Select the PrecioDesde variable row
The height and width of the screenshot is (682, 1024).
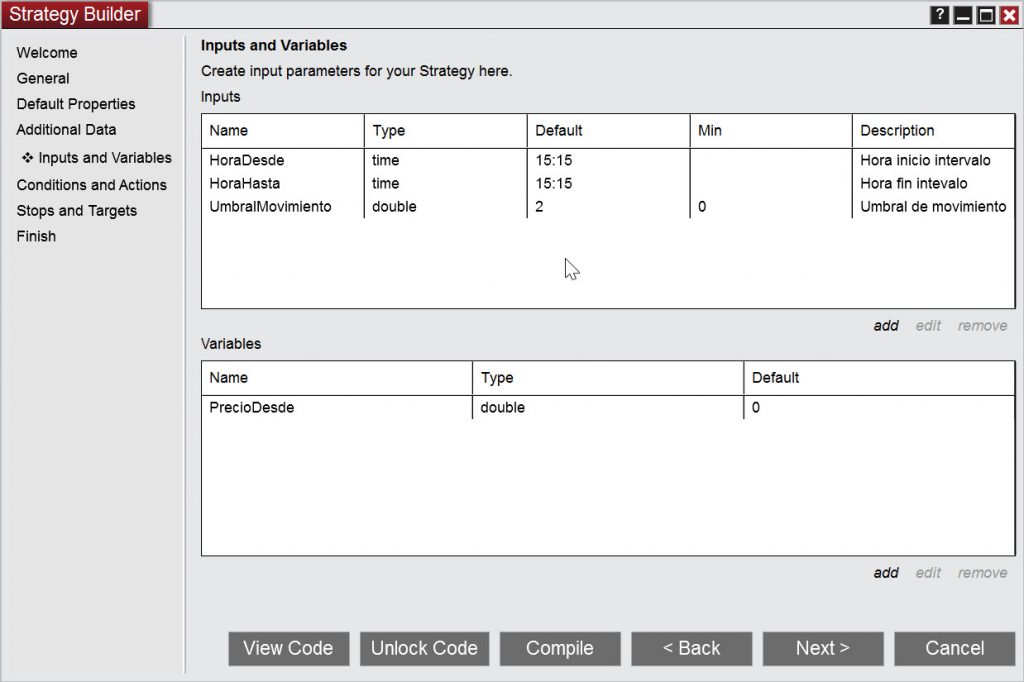tap(608, 407)
